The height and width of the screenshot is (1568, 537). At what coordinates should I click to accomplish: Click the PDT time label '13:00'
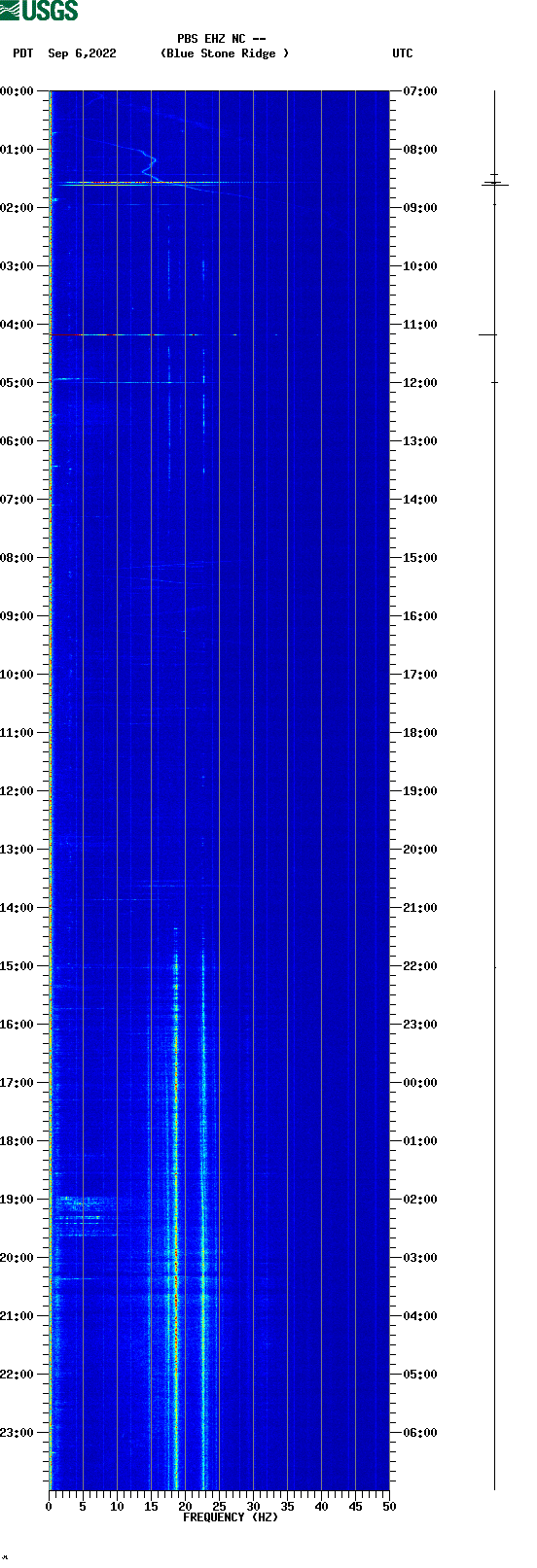[x=18, y=850]
